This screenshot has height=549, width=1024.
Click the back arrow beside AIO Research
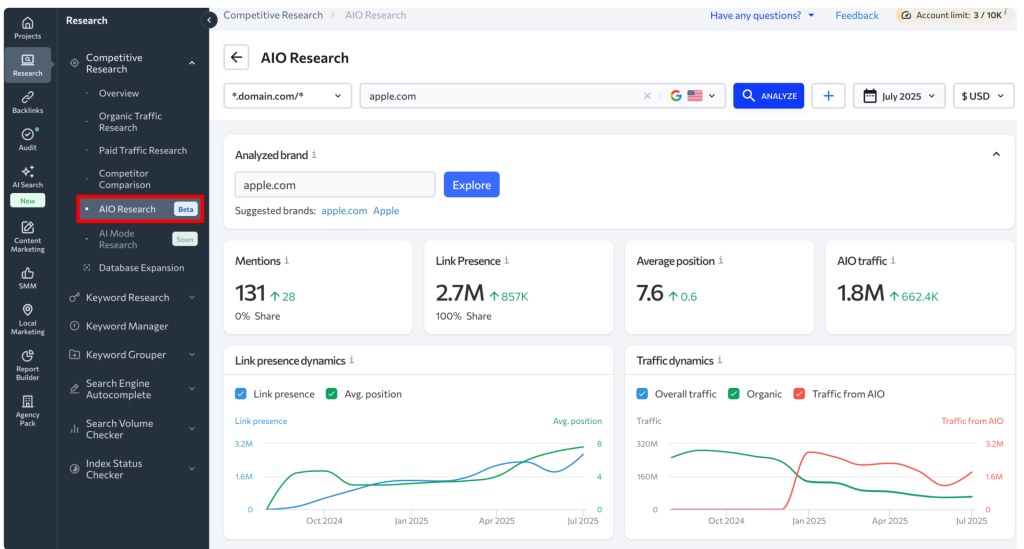click(x=236, y=57)
